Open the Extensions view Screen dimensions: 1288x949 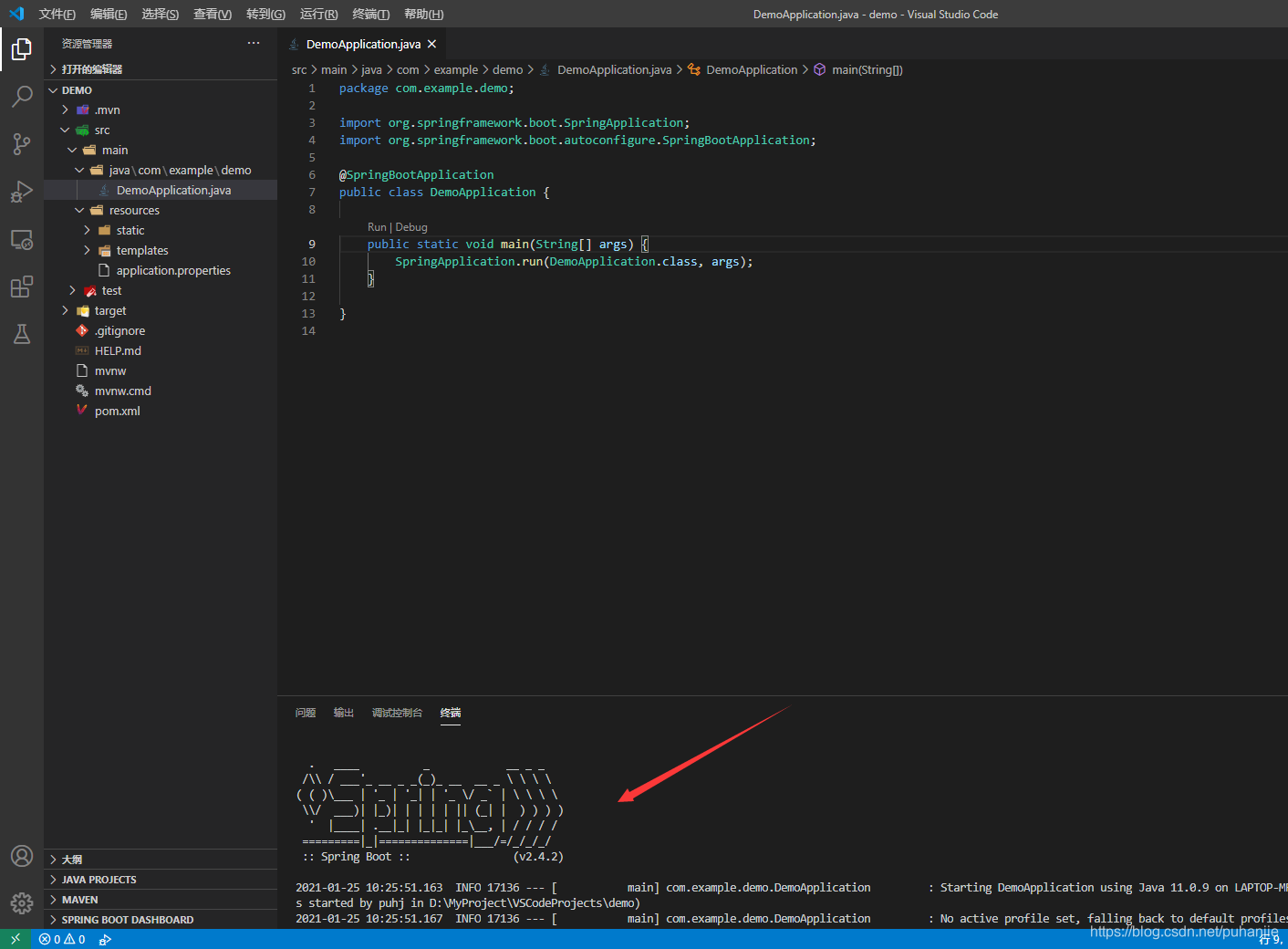point(21,286)
